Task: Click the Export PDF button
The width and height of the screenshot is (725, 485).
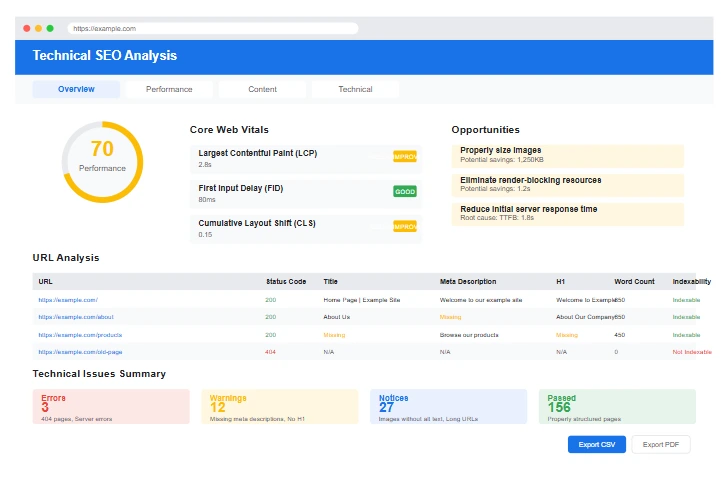Action: point(661,444)
